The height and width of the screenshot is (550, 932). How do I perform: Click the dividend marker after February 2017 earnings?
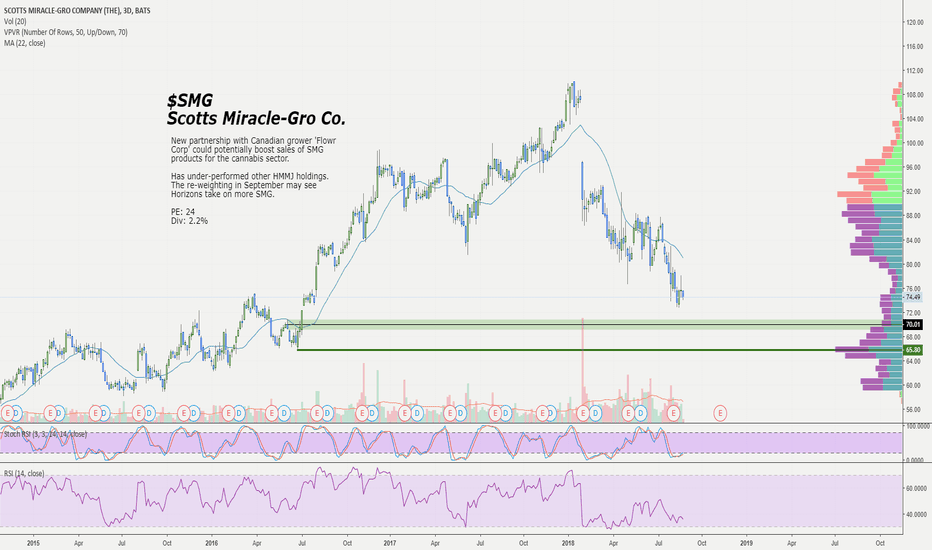pos(417,412)
